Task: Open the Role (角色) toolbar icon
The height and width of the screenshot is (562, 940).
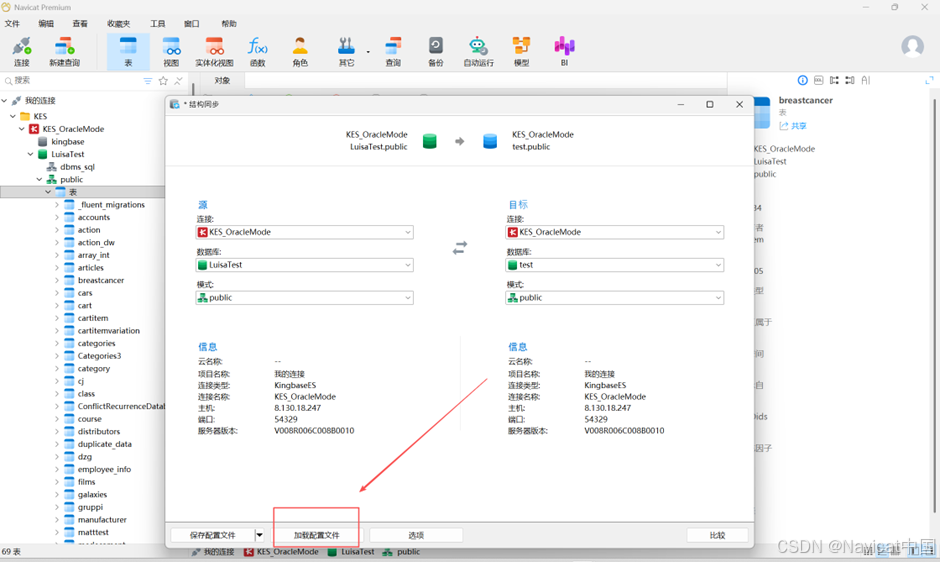Action: pos(300,52)
